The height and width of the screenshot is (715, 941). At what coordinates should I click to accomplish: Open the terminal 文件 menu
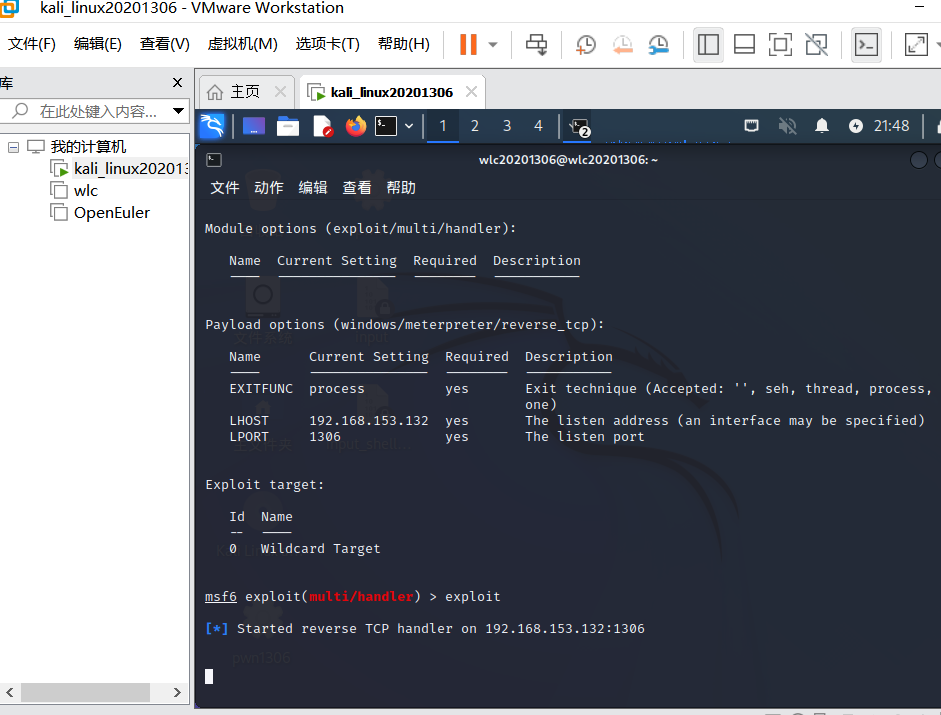(224, 188)
